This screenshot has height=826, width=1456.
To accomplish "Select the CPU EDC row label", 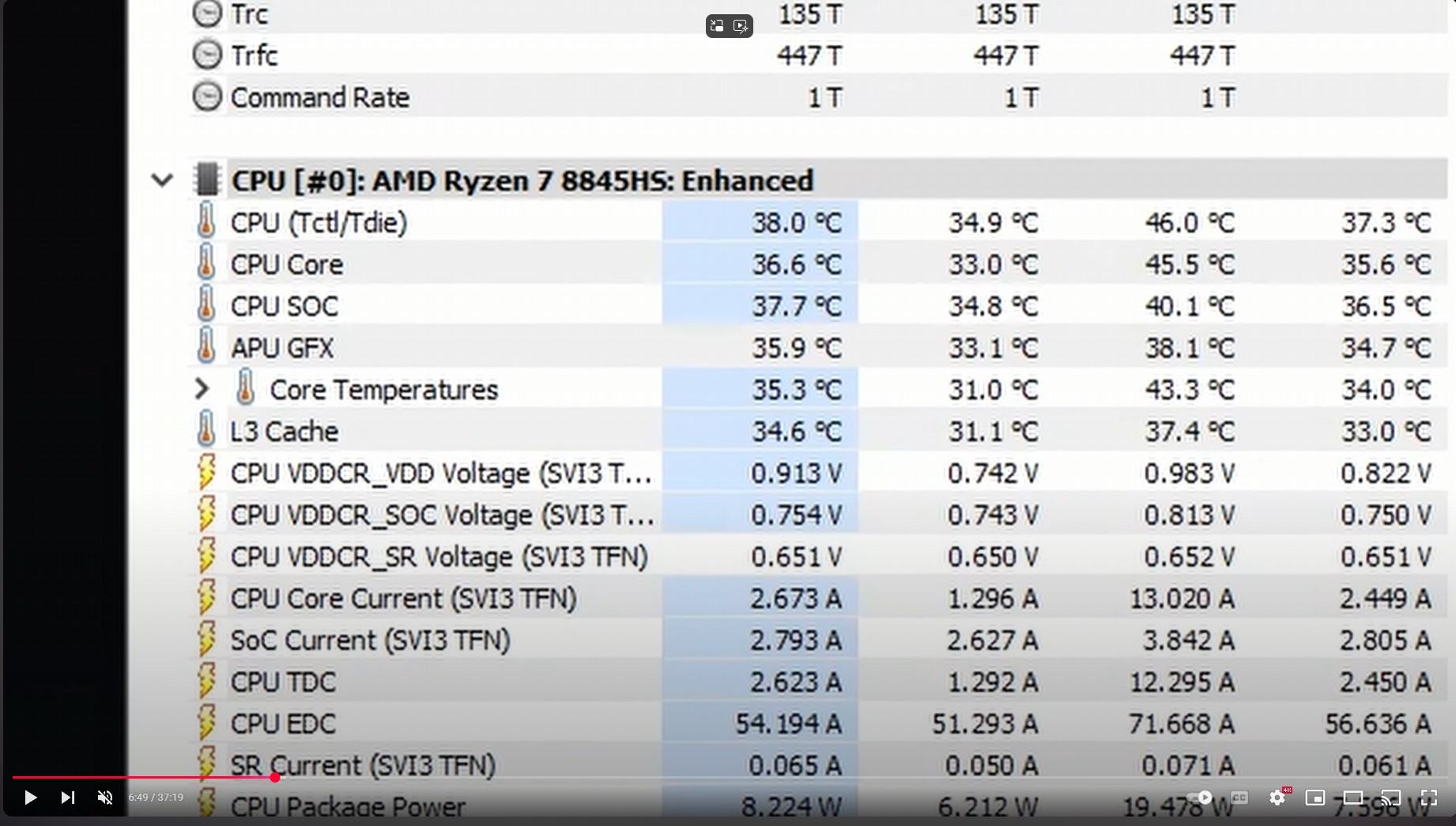I will (x=283, y=724).
